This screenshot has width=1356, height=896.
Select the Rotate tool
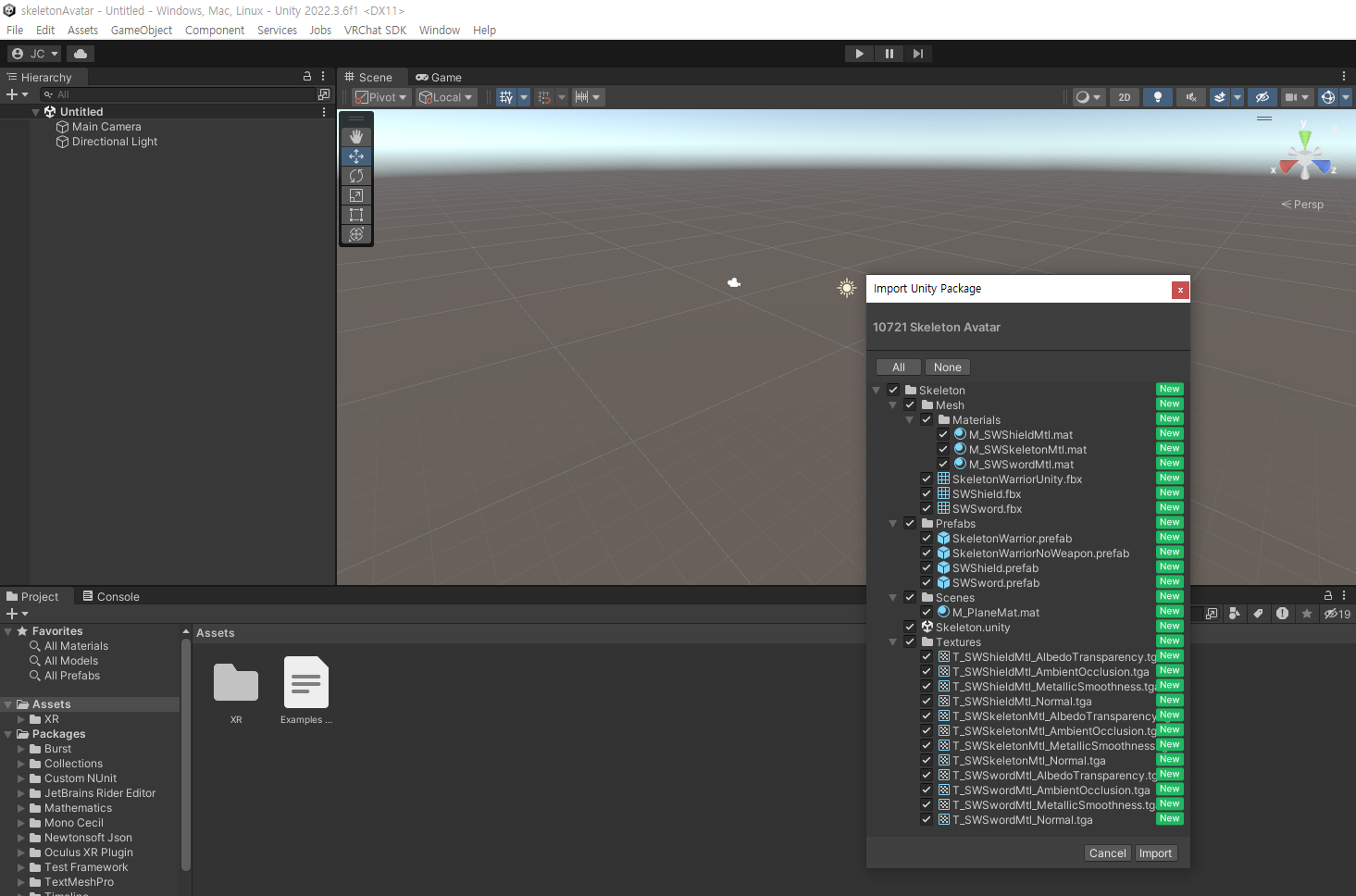point(356,176)
